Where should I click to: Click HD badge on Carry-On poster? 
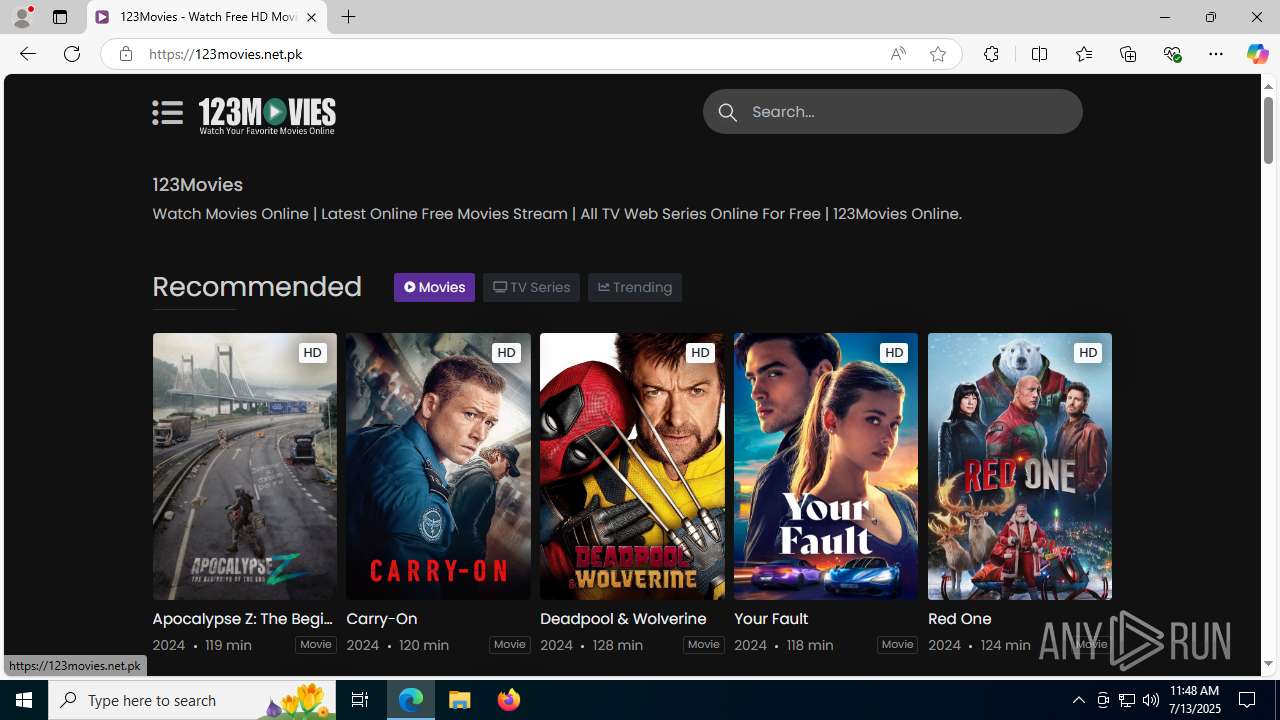[x=506, y=353]
